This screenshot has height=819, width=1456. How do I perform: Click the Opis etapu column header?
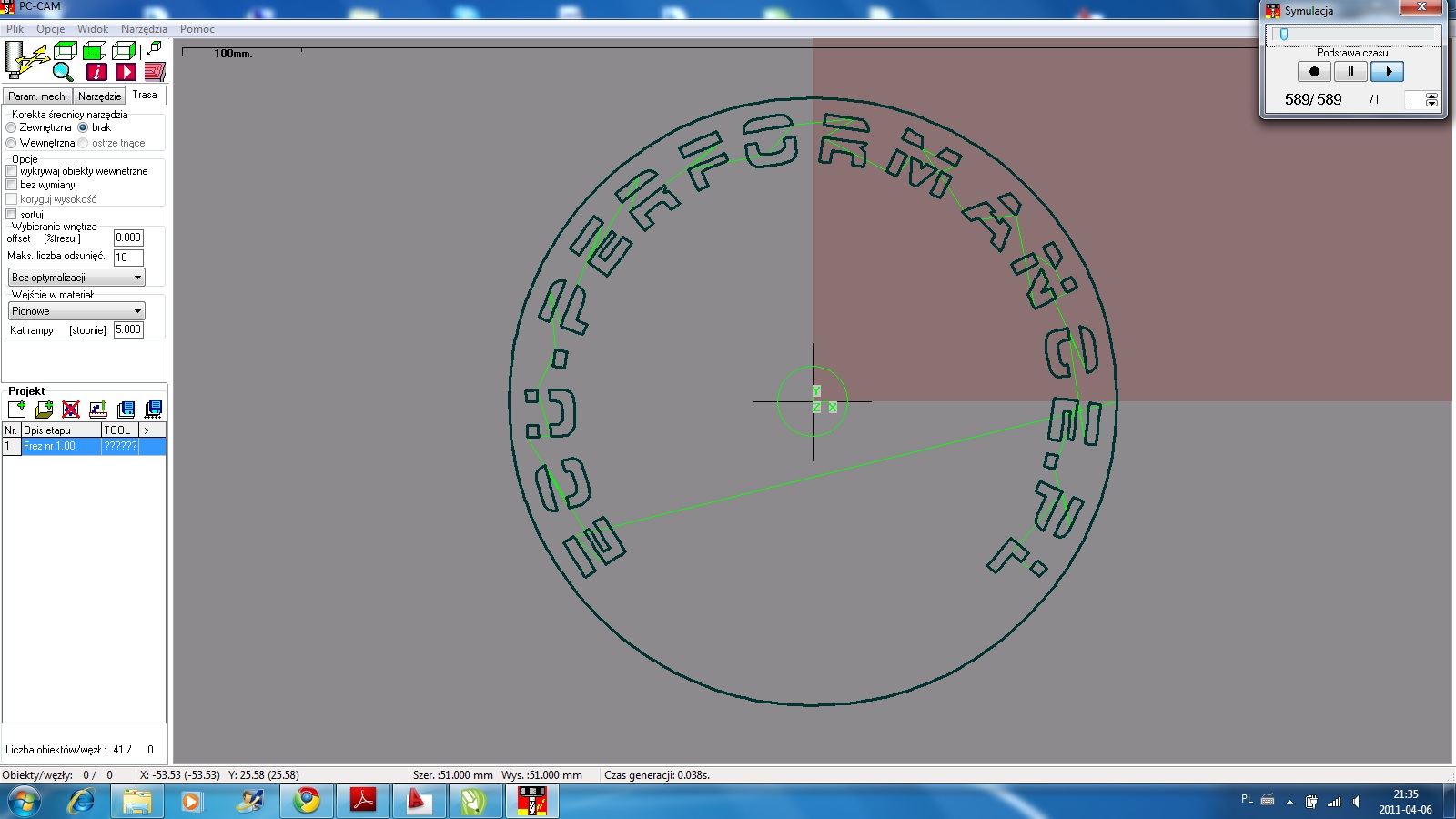coord(61,430)
